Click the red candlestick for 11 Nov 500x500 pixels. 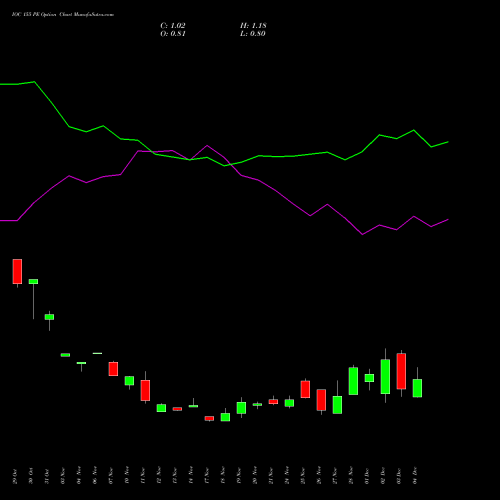145,390
